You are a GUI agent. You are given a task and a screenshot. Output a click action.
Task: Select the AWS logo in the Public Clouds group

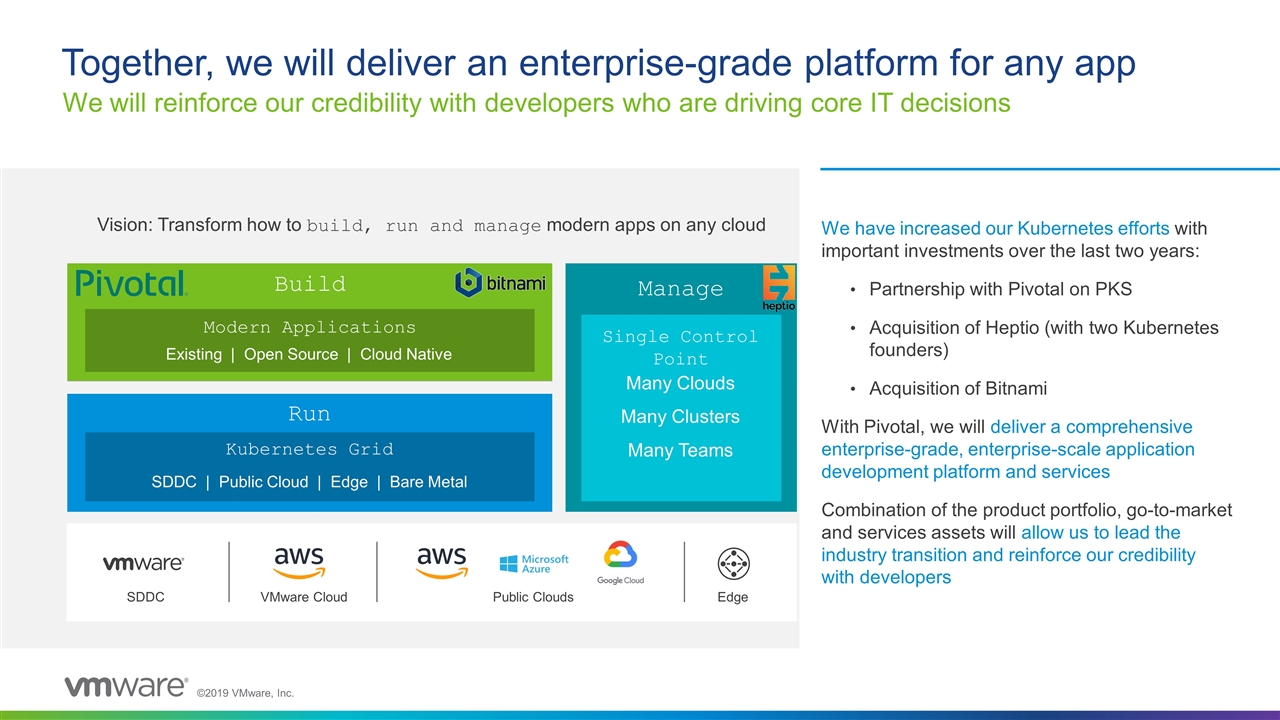(442, 562)
